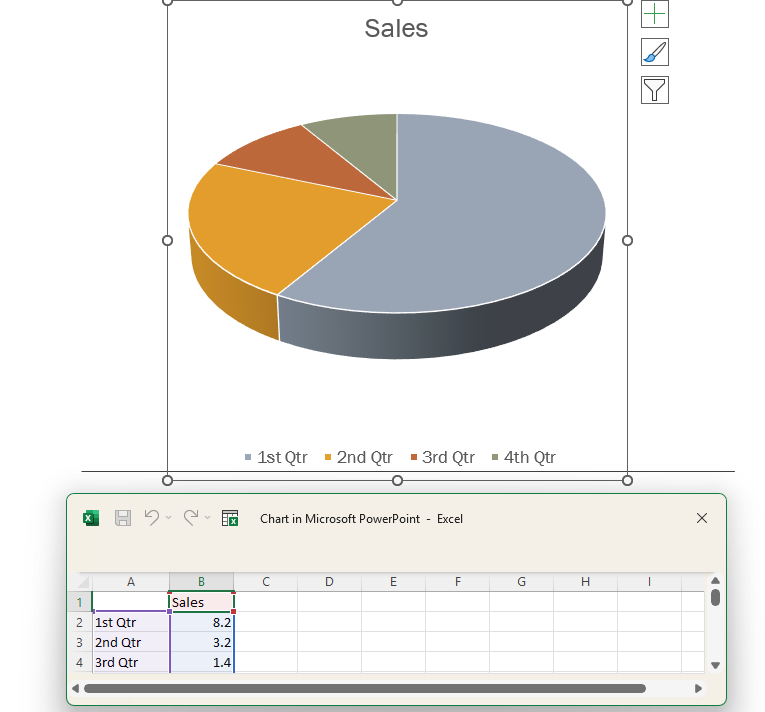This screenshot has width=765, height=712.
Task: Click the chart's right-middle resize handle
Action: click(627, 240)
